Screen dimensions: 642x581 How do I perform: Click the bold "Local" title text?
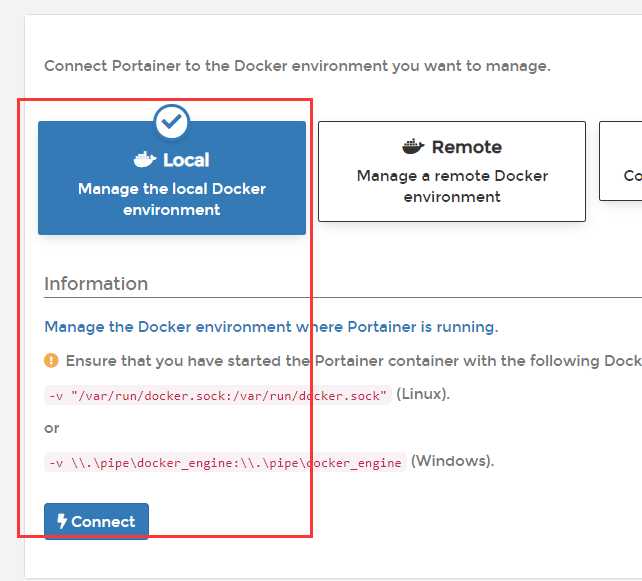click(x=186, y=160)
